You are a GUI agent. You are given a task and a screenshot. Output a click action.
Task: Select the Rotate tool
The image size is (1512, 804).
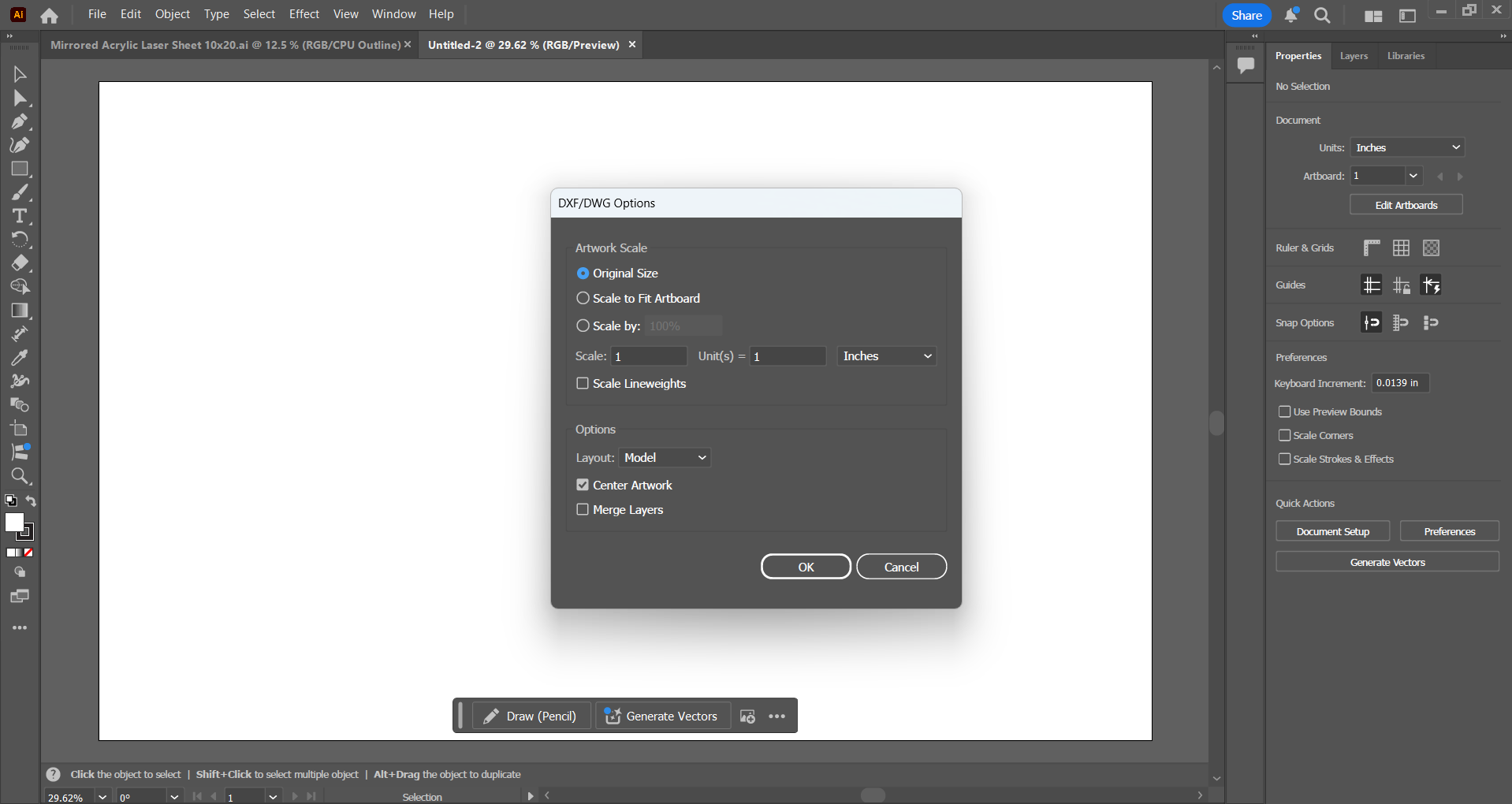20,240
